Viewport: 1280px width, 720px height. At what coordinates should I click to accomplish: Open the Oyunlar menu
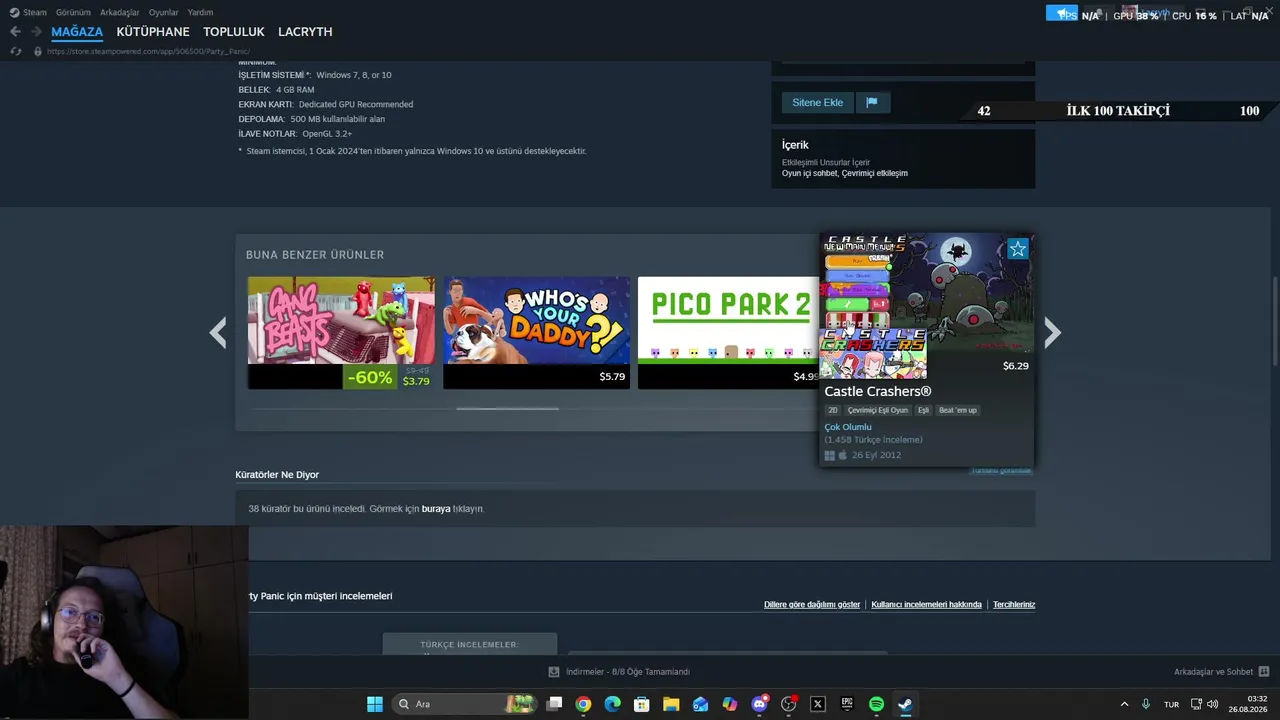pyautogui.click(x=163, y=12)
